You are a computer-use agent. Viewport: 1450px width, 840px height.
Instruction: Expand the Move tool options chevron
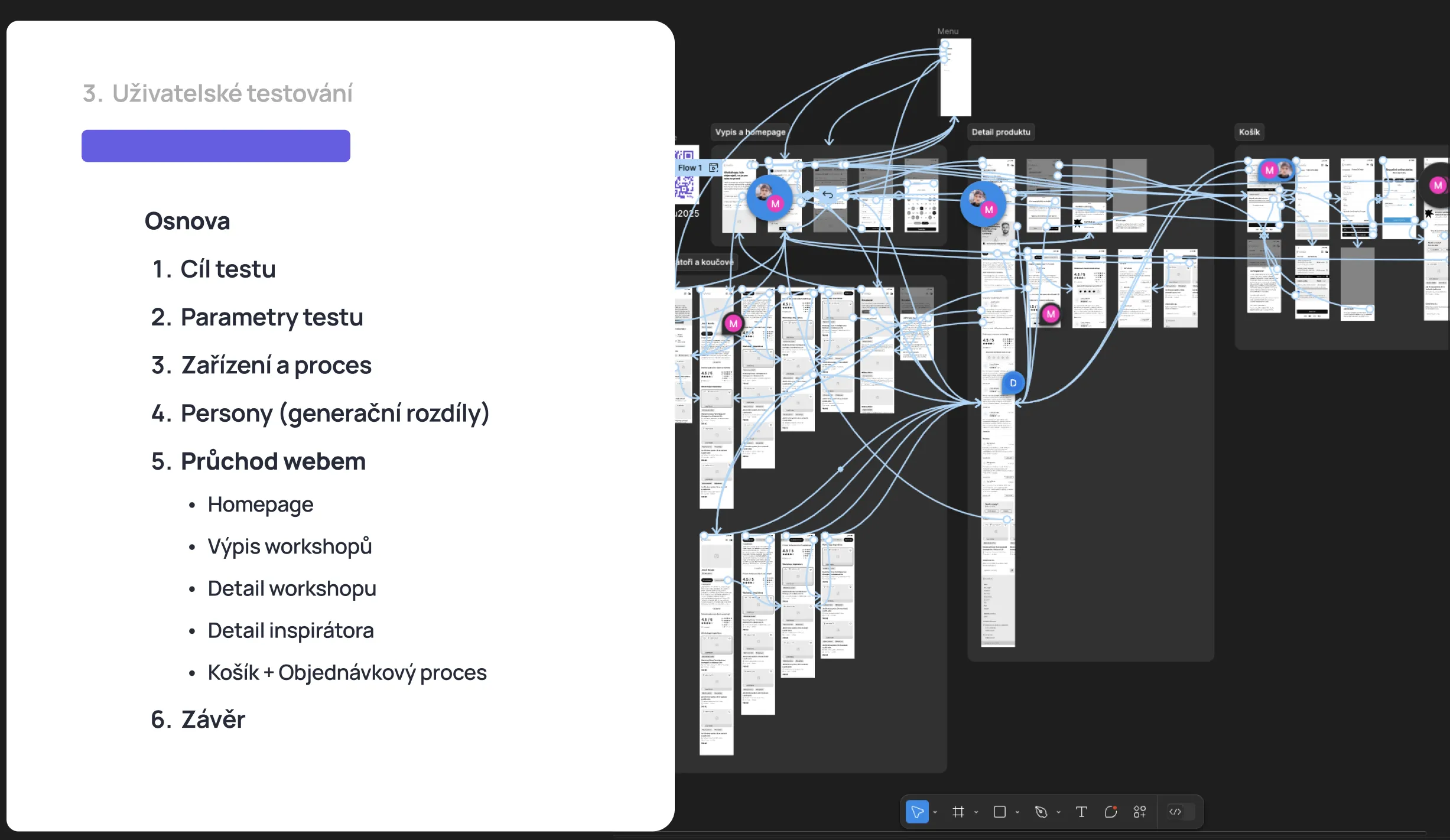935,812
